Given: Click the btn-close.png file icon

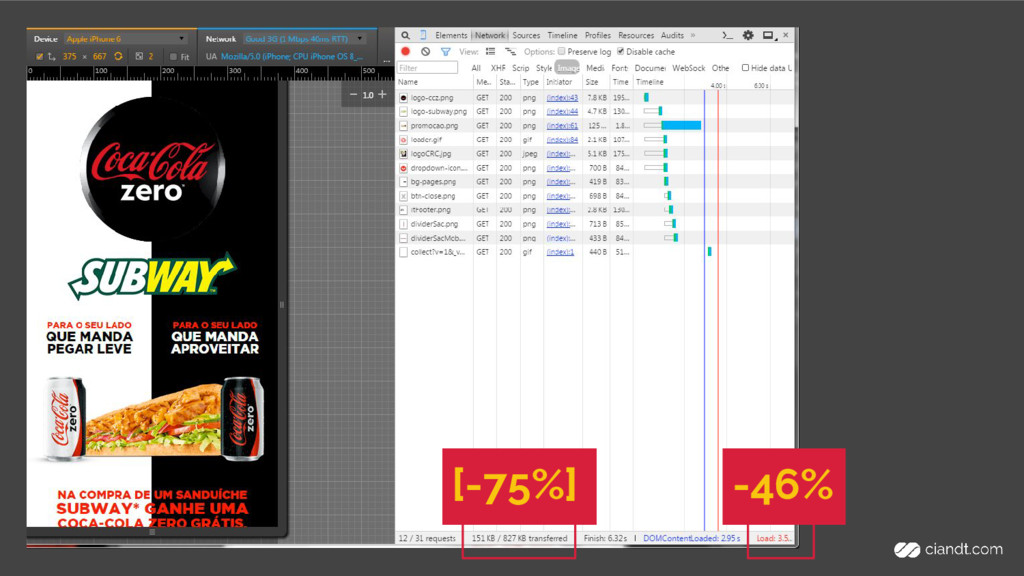Looking at the screenshot, I should tap(404, 196).
